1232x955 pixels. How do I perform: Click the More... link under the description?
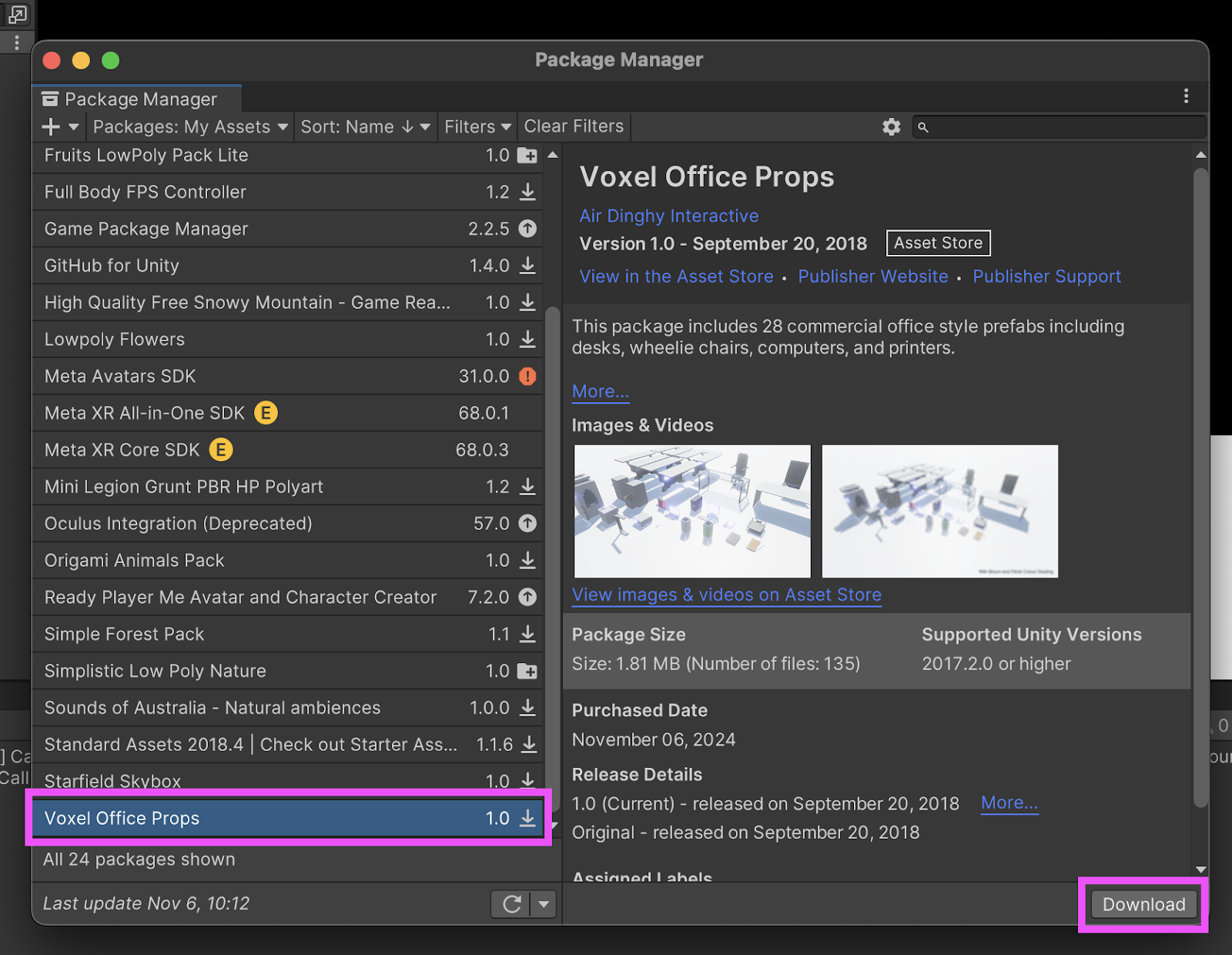[x=600, y=391]
